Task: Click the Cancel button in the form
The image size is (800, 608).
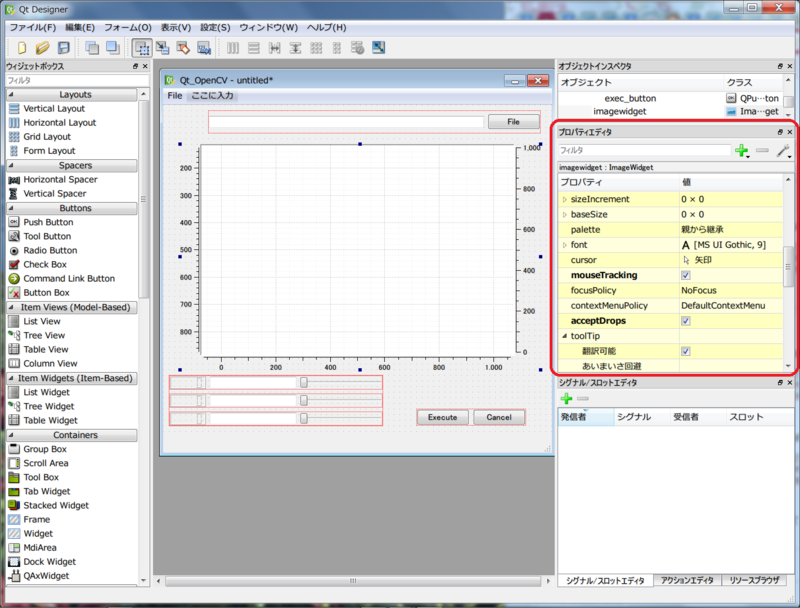Action: [x=498, y=417]
